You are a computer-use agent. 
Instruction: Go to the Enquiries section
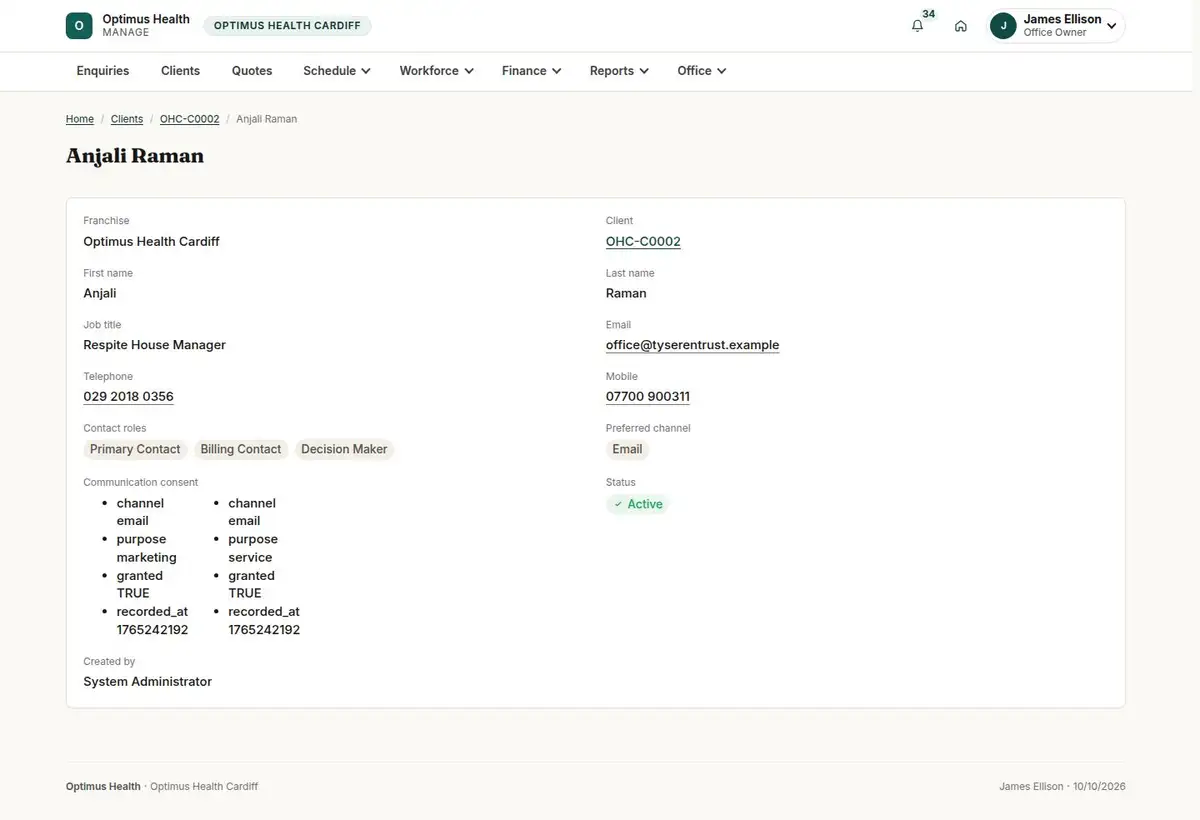(103, 71)
